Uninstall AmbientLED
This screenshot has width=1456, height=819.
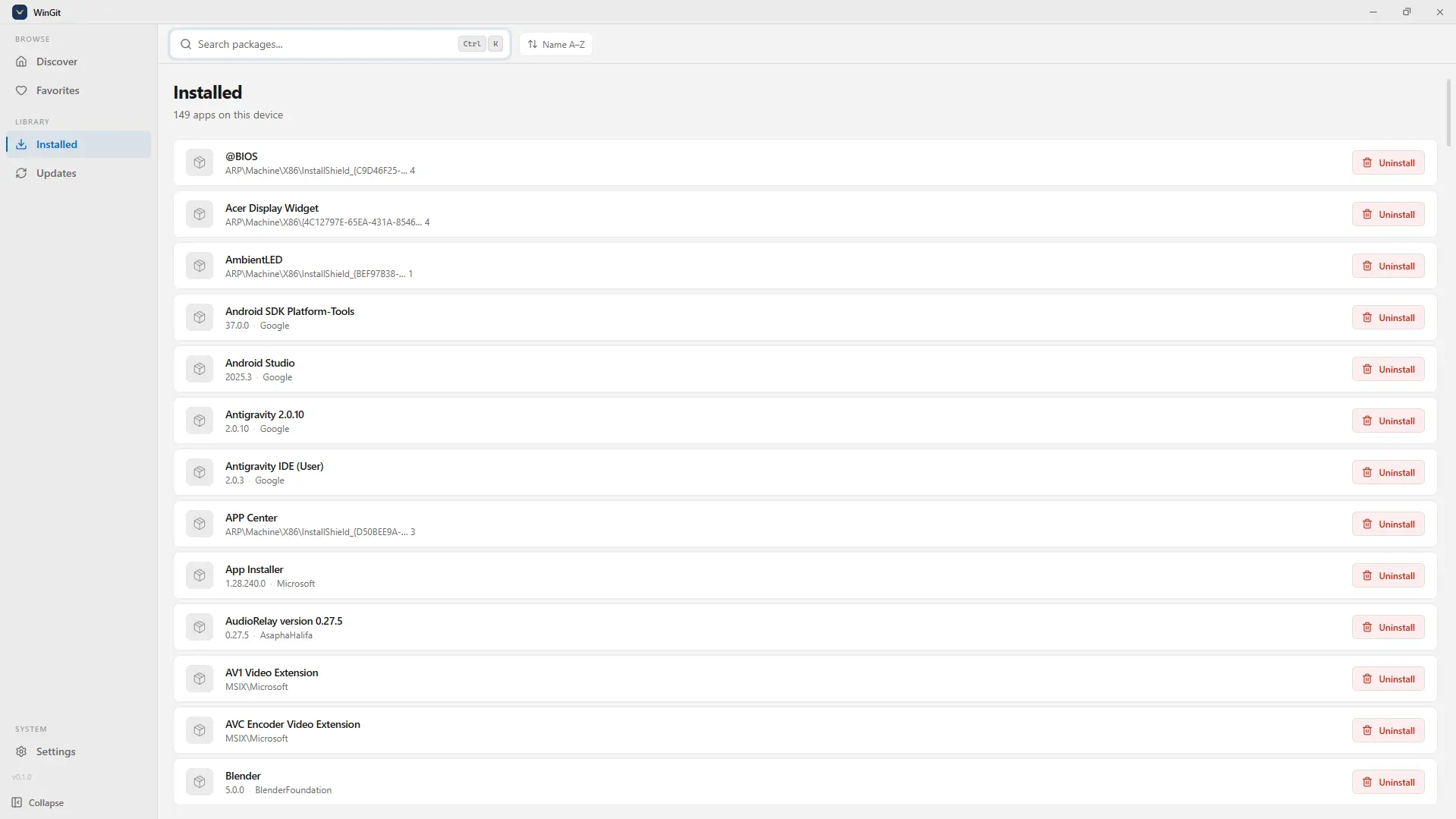pos(1388,266)
